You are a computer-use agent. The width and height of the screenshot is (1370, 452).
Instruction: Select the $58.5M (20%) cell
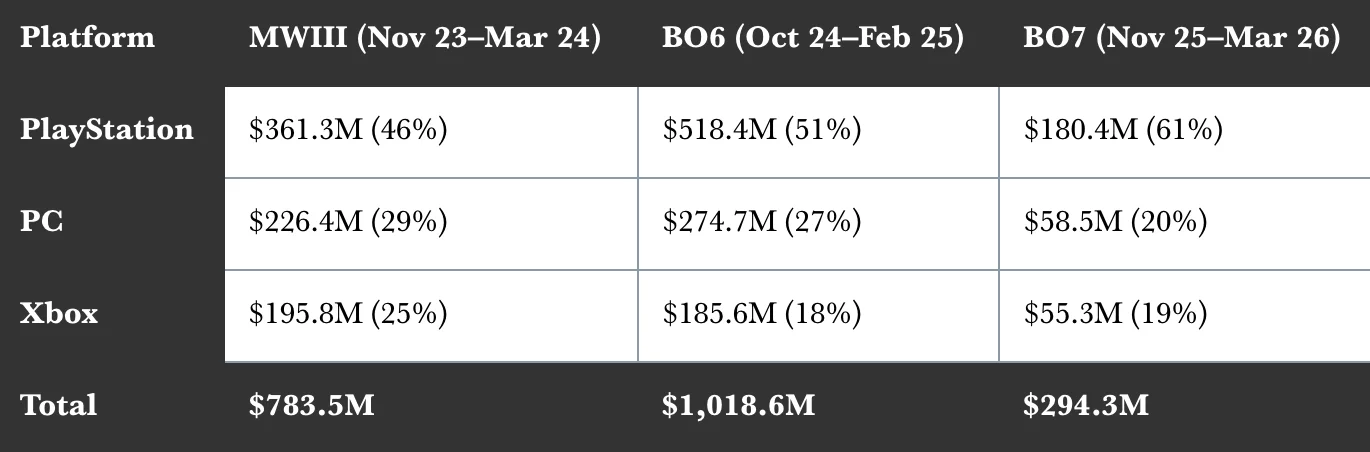click(x=1115, y=221)
